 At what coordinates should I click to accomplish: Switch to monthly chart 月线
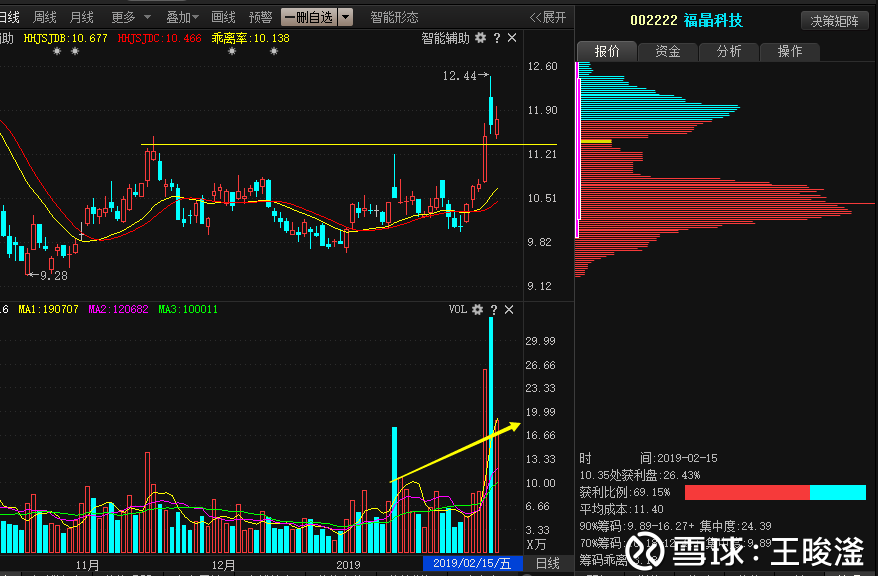coord(82,17)
